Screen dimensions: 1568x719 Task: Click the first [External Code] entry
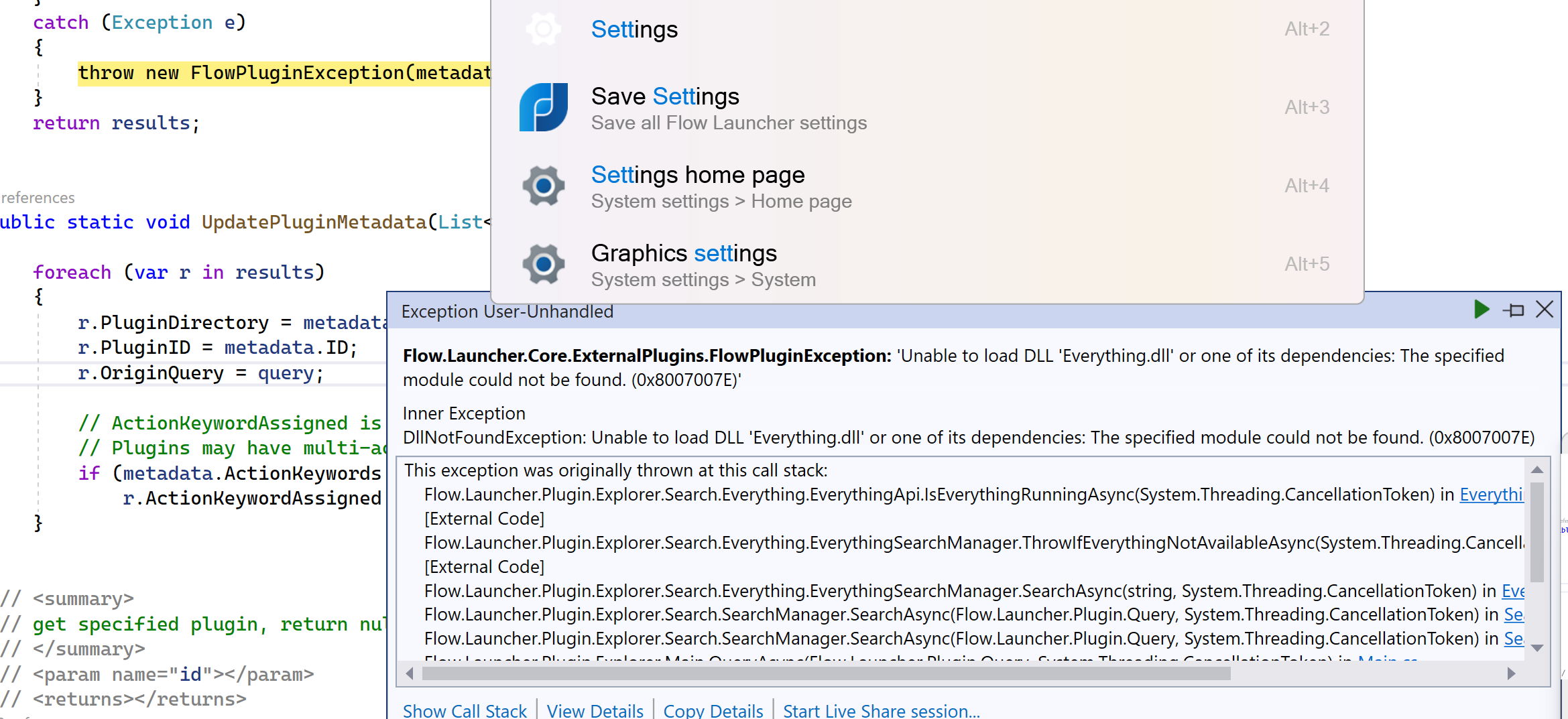(484, 519)
